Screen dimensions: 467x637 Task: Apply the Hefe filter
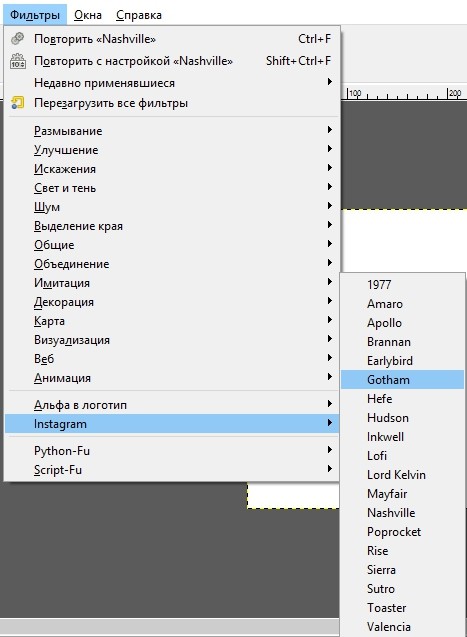pos(402,399)
